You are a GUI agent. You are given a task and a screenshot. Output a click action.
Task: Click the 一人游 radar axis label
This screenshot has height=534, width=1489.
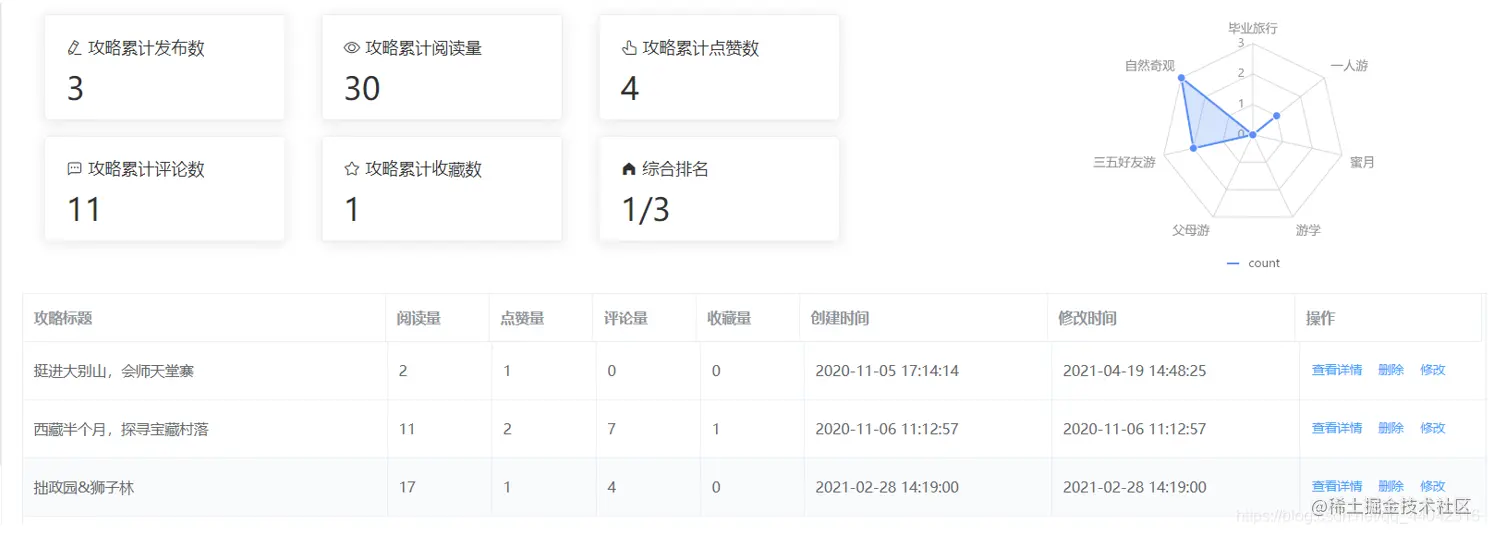pyautogui.click(x=1349, y=65)
